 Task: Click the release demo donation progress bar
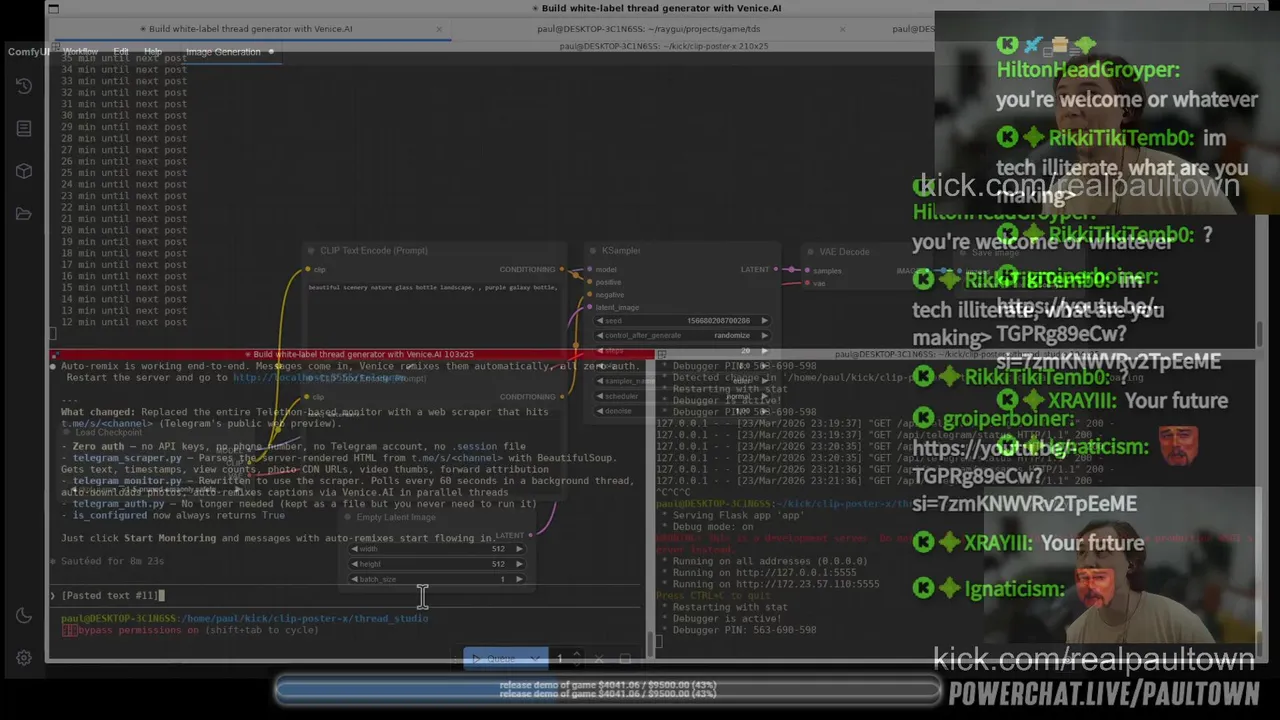pos(608,689)
